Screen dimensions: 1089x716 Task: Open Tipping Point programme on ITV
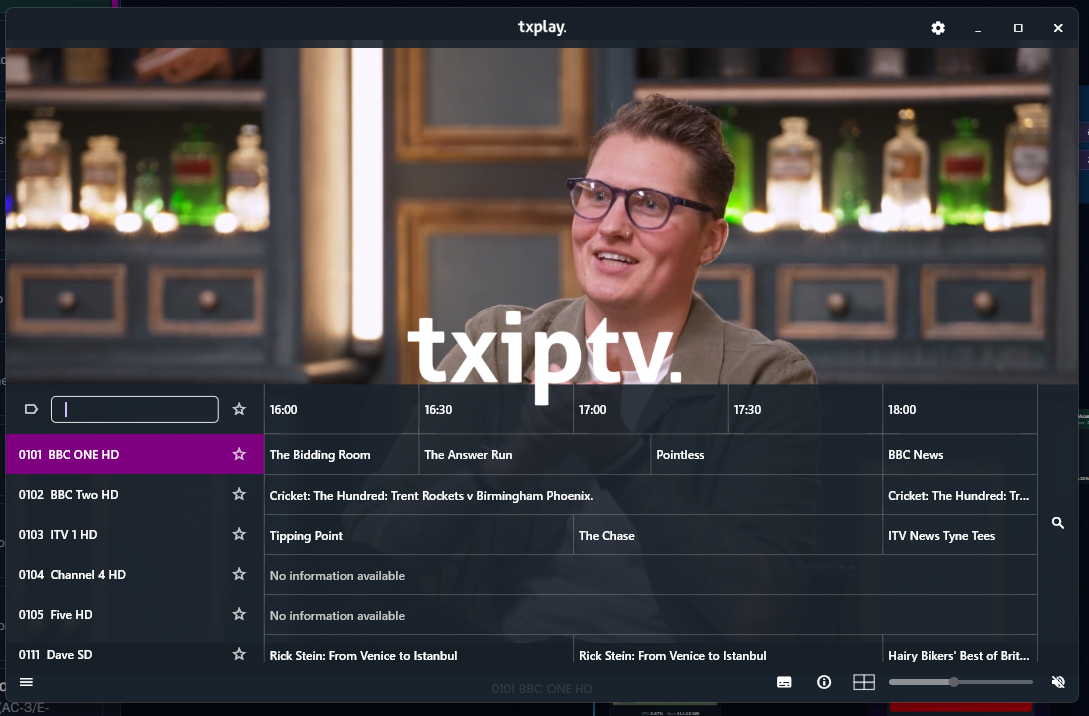coord(419,535)
